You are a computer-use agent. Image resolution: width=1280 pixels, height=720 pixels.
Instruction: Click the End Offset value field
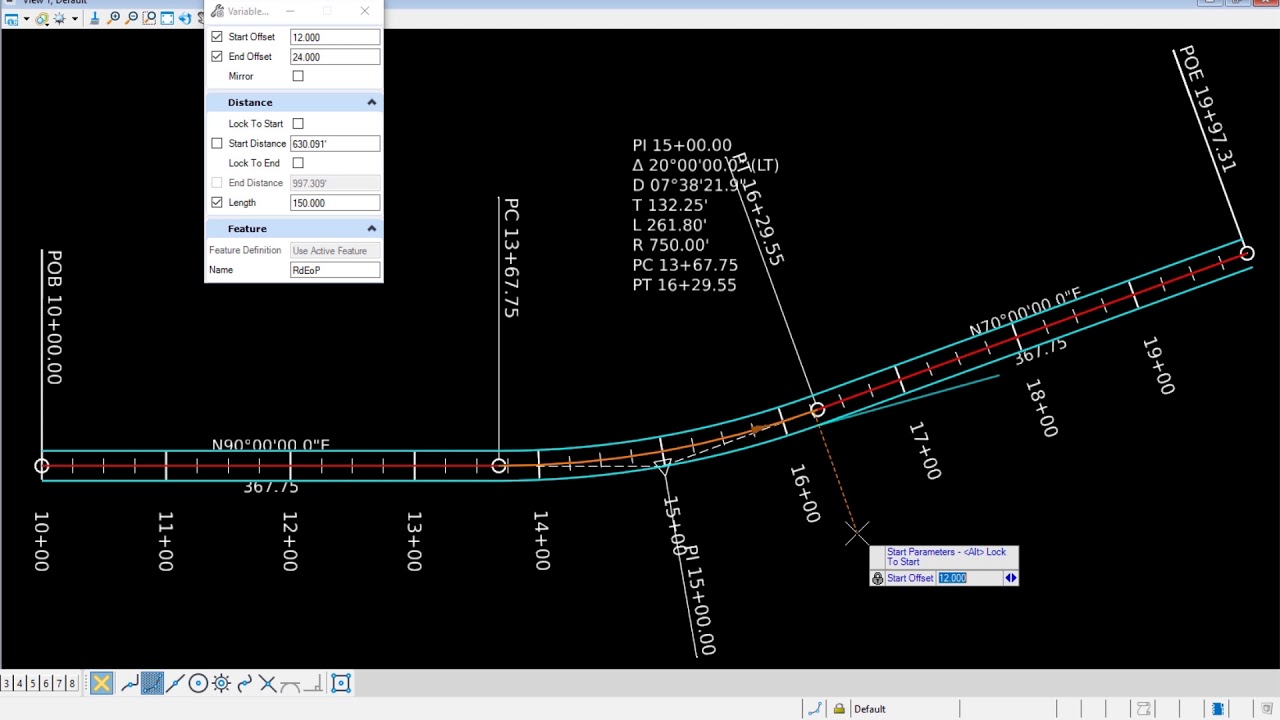335,57
